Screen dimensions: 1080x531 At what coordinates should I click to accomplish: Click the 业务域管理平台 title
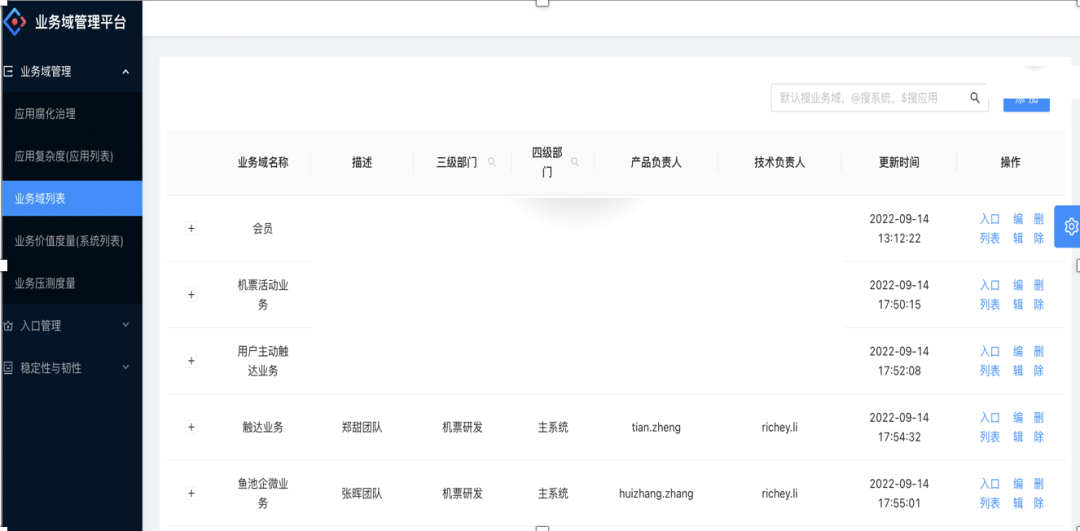click(81, 23)
